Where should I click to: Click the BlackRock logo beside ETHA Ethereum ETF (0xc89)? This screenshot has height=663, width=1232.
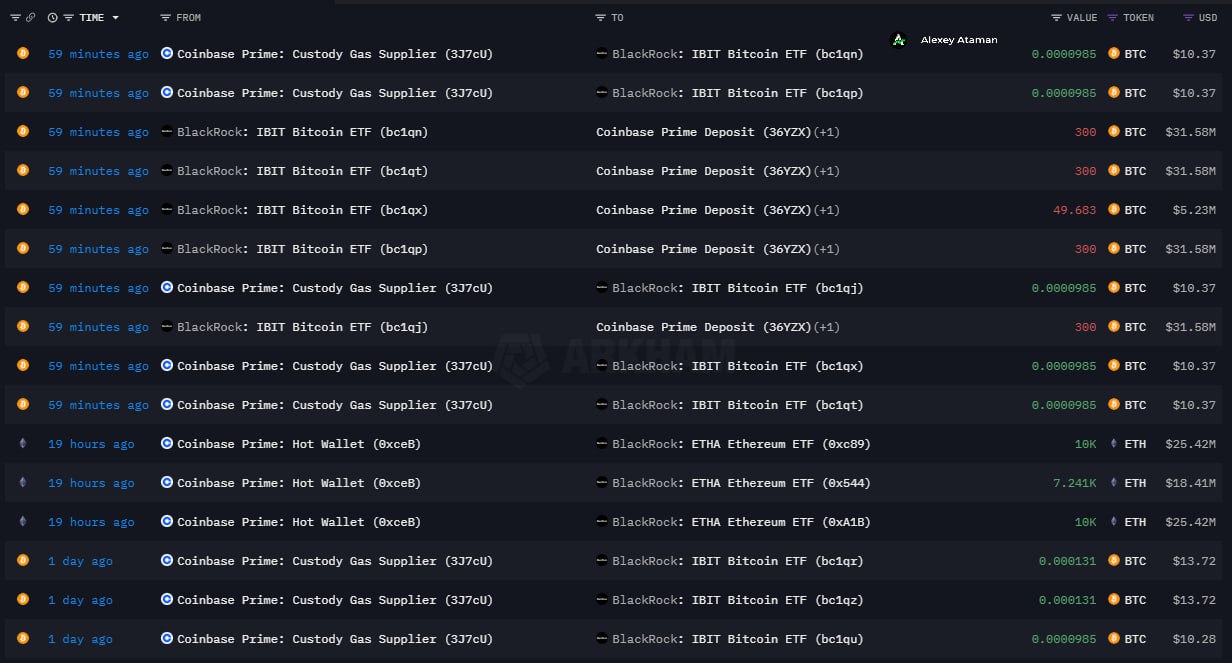[602, 444]
